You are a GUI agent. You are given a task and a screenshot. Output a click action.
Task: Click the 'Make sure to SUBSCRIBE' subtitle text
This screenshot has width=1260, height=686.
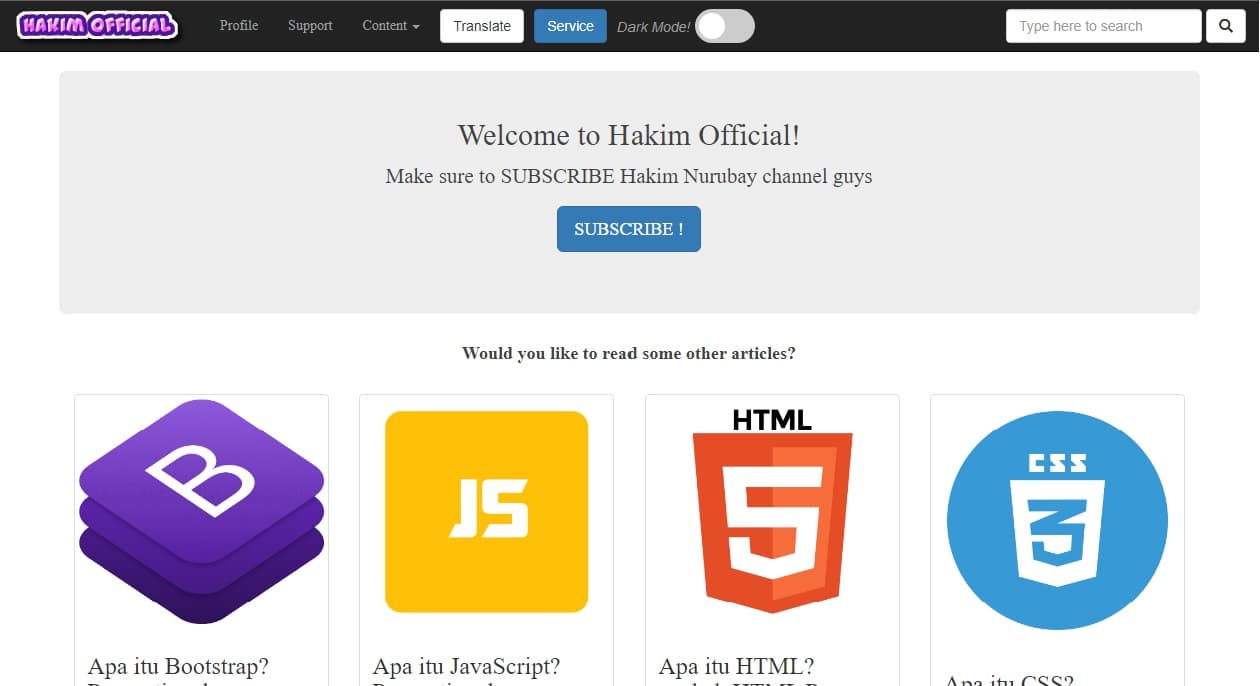click(629, 177)
